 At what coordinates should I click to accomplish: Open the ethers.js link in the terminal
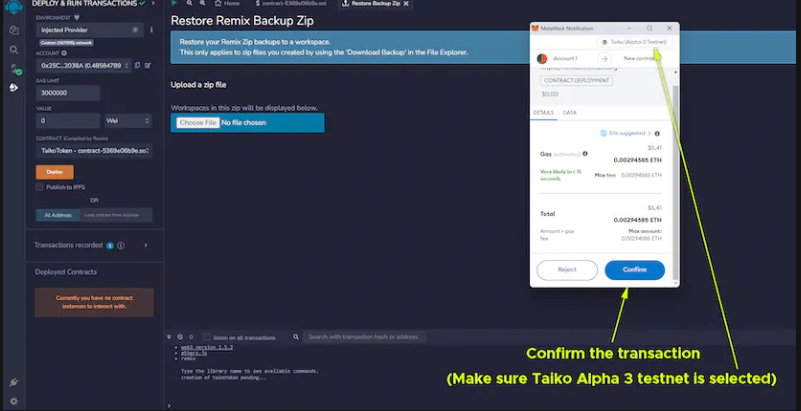[x=194, y=353]
